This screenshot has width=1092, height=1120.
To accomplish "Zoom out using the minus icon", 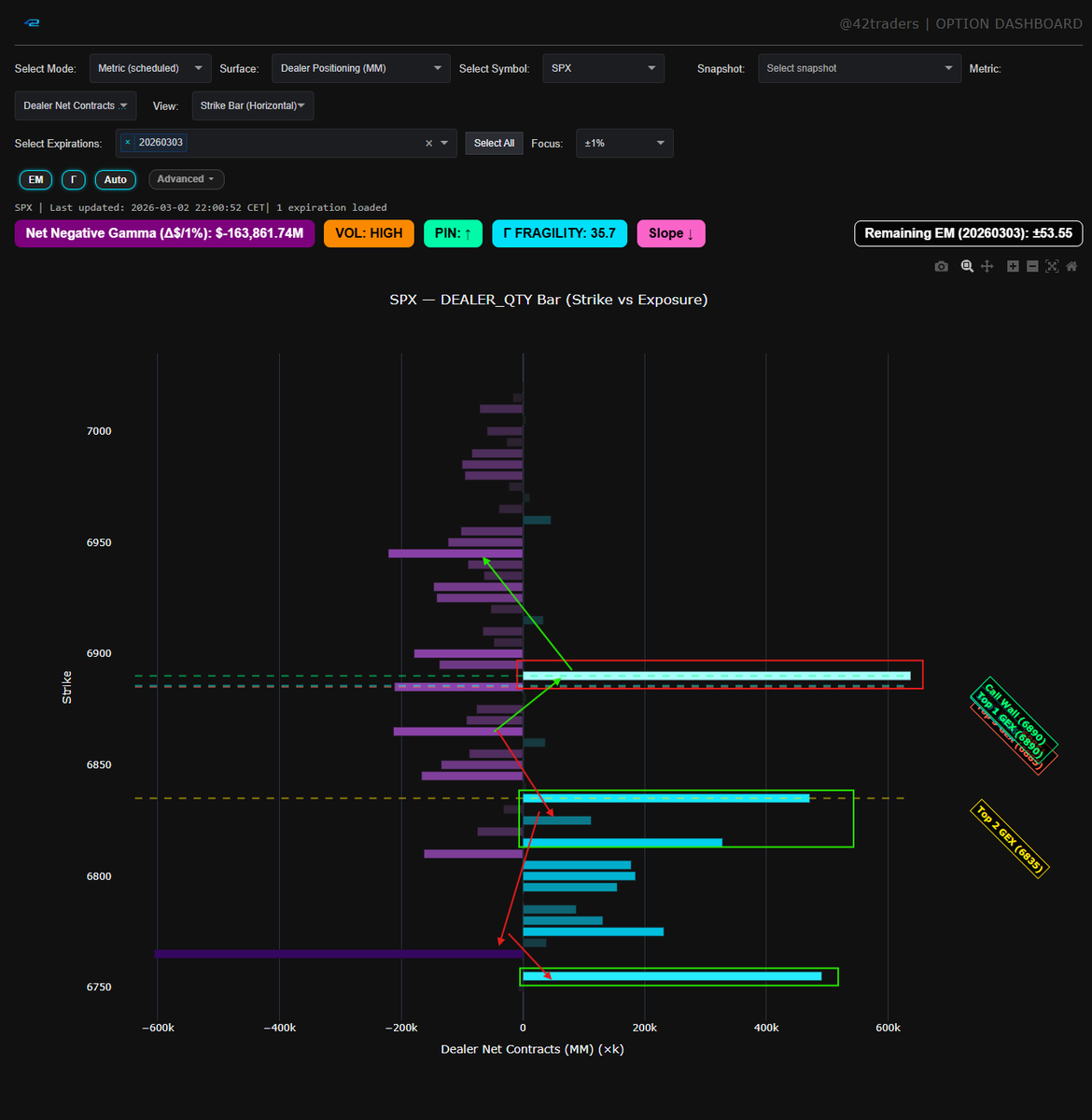I will coord(1032,266).
